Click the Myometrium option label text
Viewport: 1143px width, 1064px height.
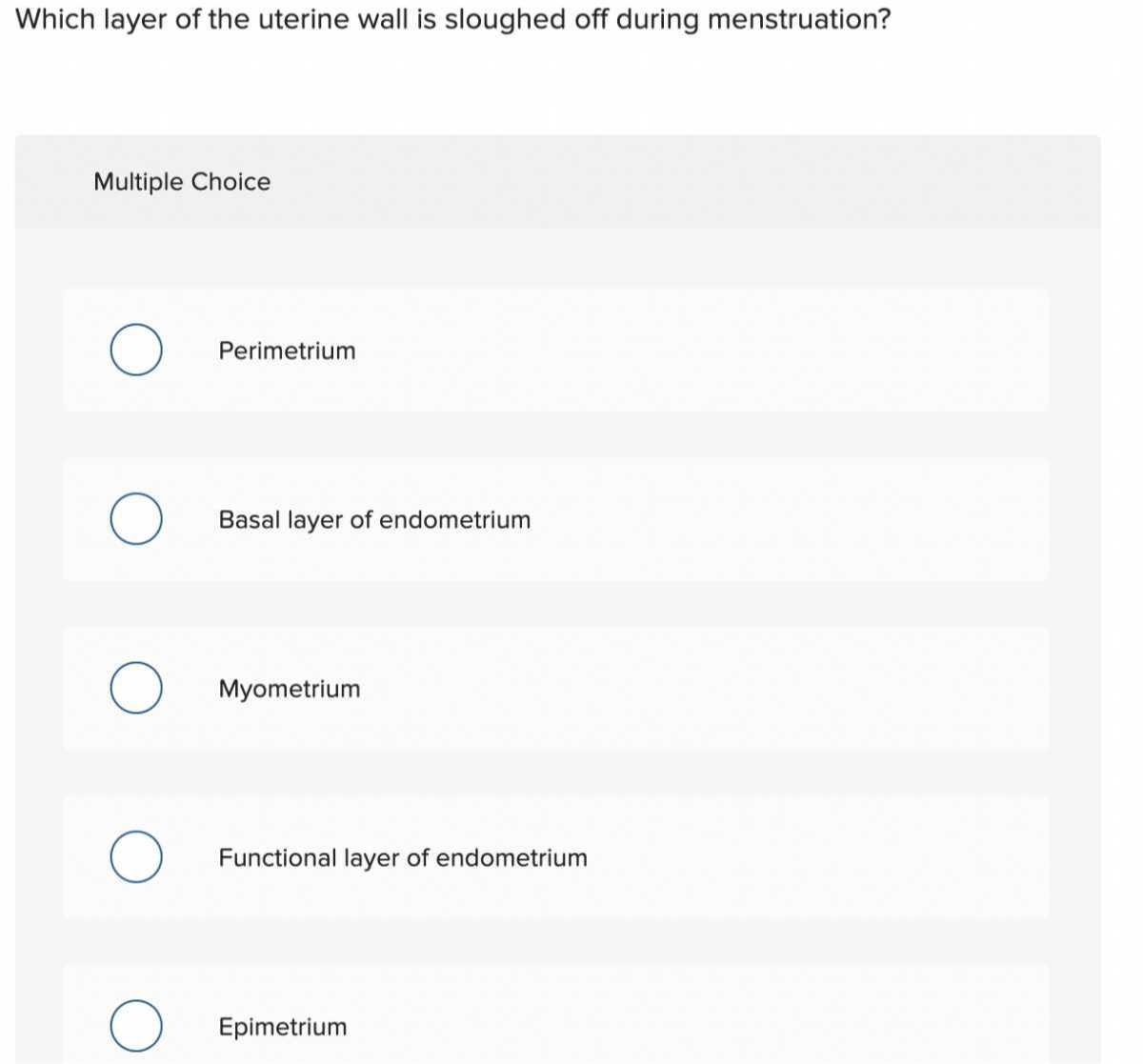pos(289,688)
